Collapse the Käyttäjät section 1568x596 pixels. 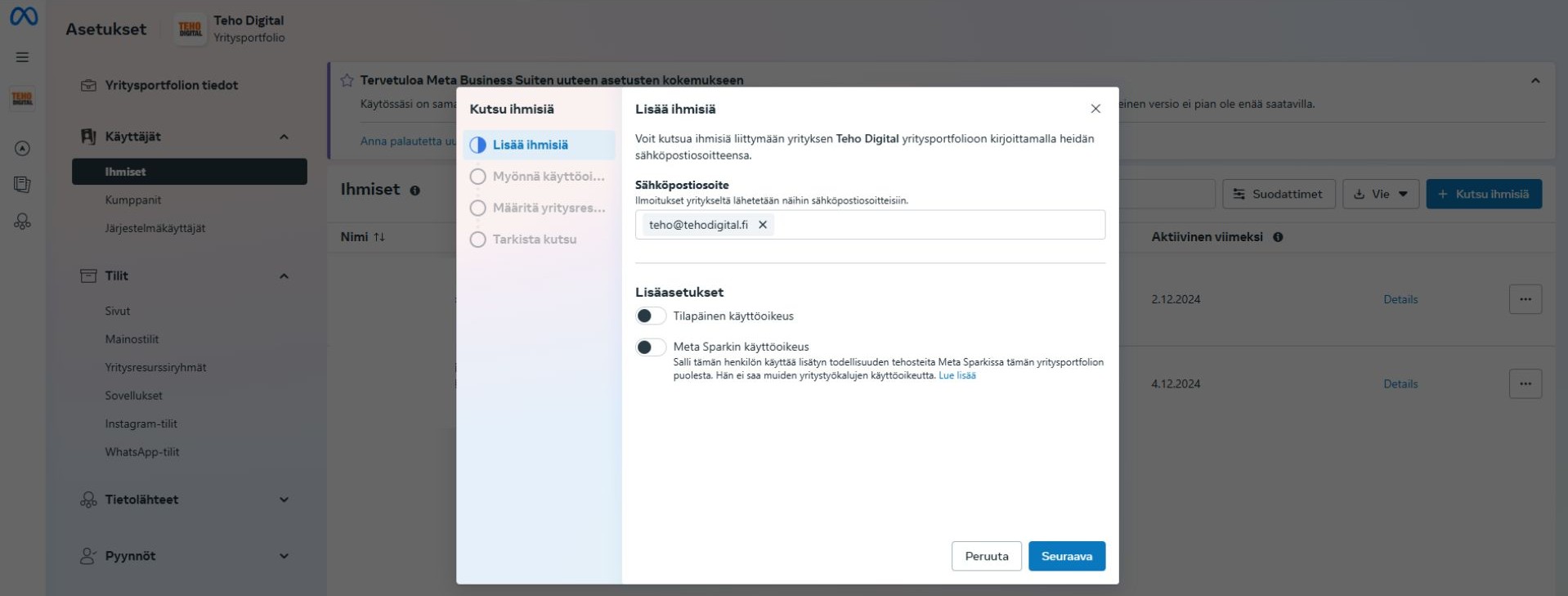(284, 137)
